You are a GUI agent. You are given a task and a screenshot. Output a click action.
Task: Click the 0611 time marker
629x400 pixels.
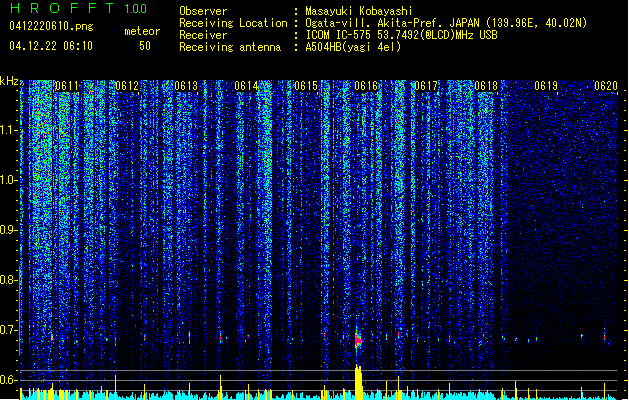(x=67, y=86)
